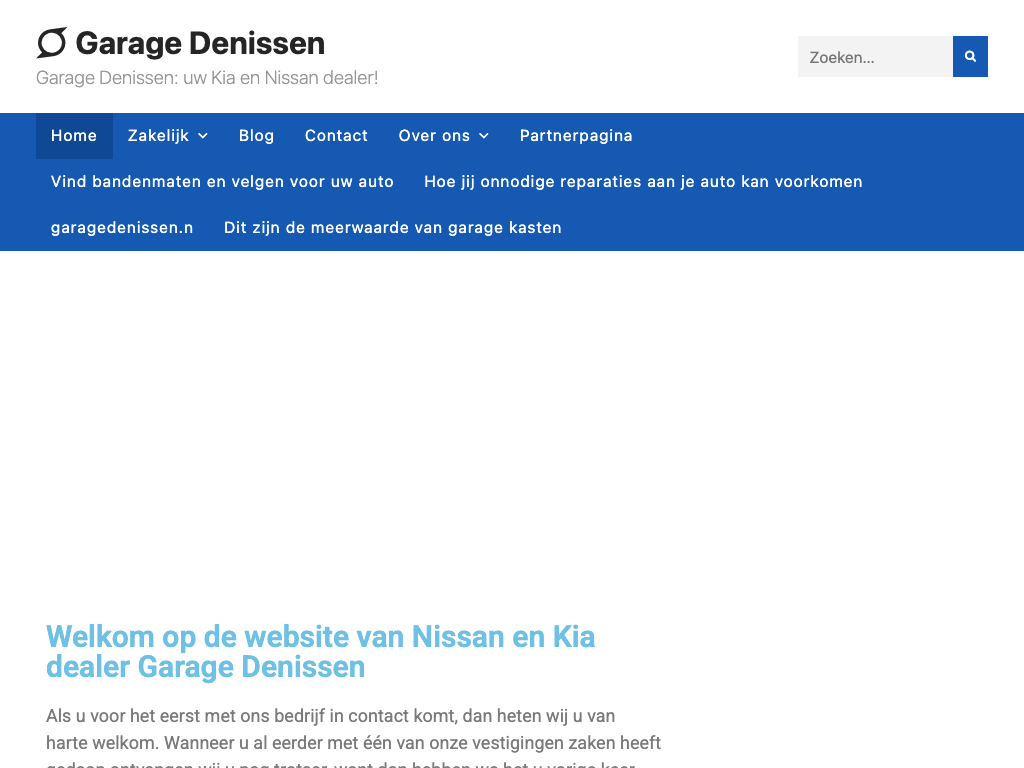Expand the Over ons submenu chevron

[x=484, y=136]
